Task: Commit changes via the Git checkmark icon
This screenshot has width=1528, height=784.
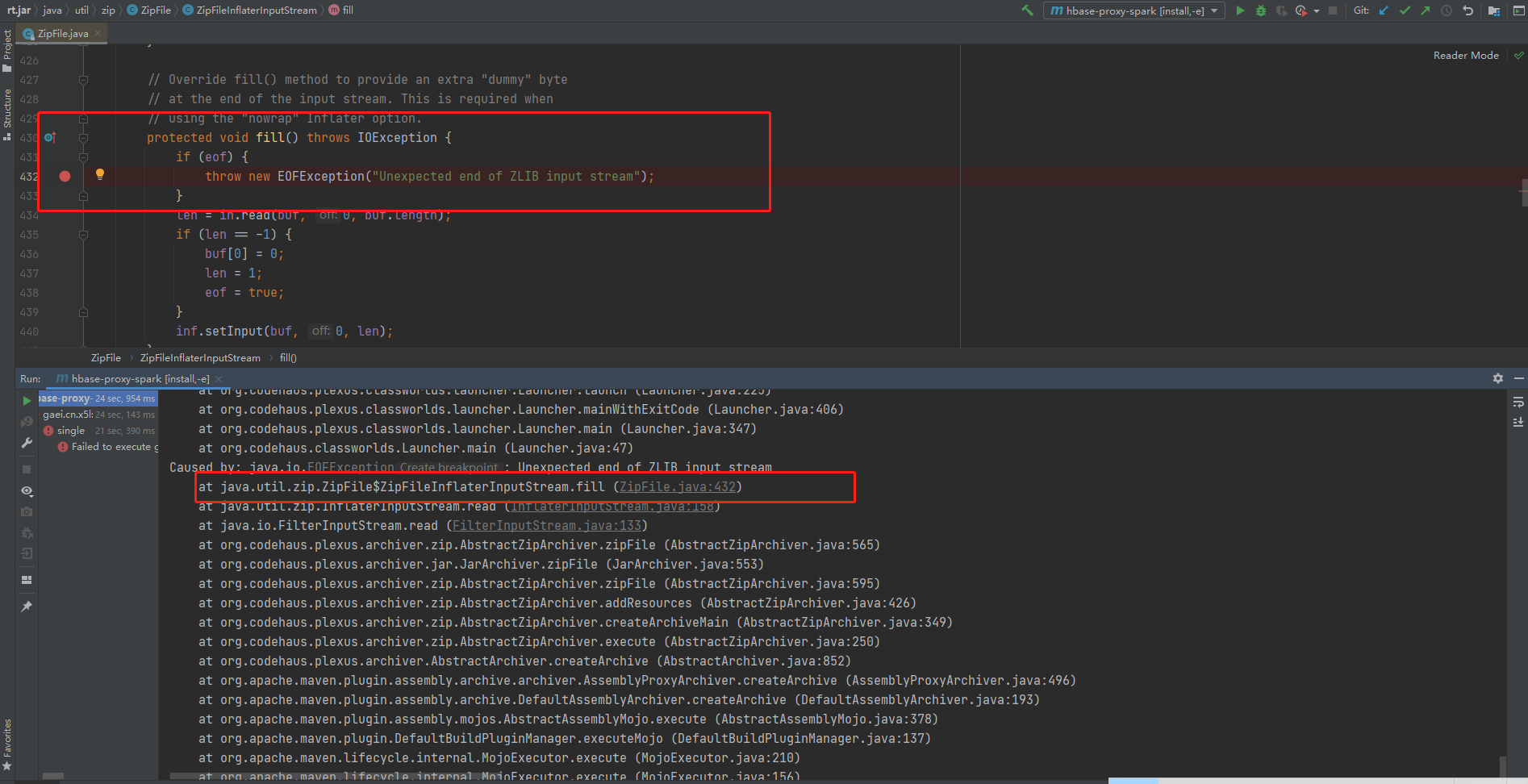Action: tap(1405, 10)
